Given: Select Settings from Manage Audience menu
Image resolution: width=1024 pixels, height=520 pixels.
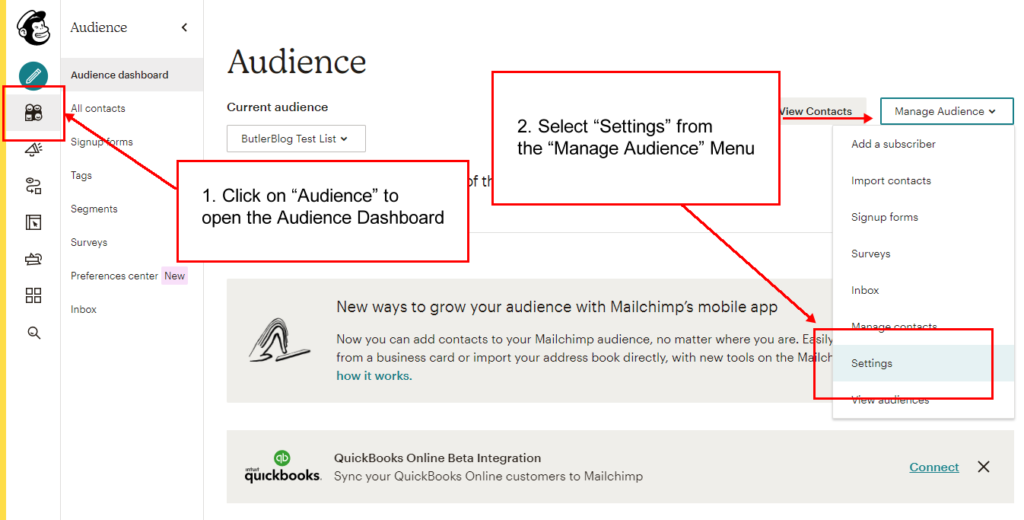Looking at the screenshot, I should tap(923, 363).
